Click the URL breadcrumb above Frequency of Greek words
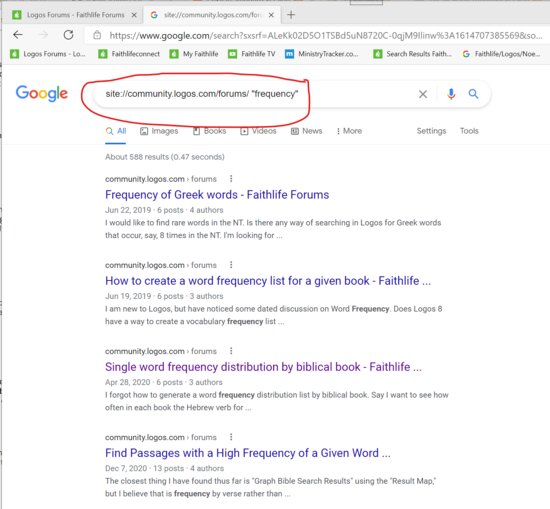Screen dimensions: 550x509 click(161, 179)
